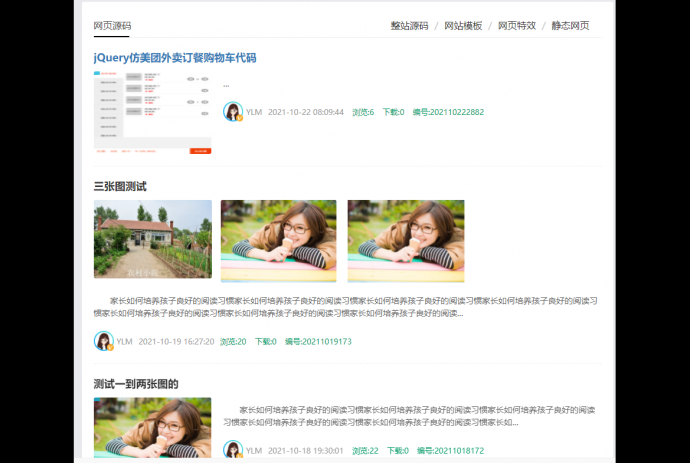Click the 浏览:20 view count
This screenshot has width=690, height=463.
233,342
